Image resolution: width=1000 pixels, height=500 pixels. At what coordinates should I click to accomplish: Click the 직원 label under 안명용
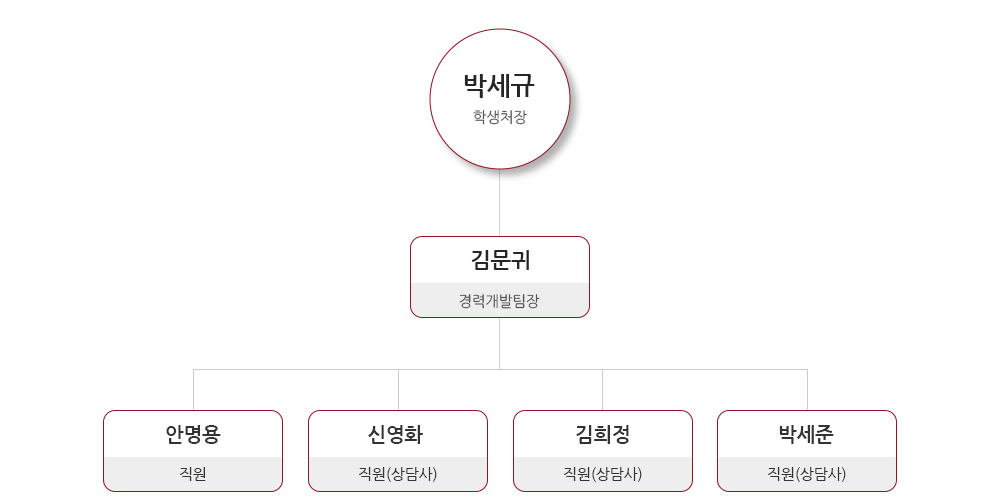[x=193, y=474]
